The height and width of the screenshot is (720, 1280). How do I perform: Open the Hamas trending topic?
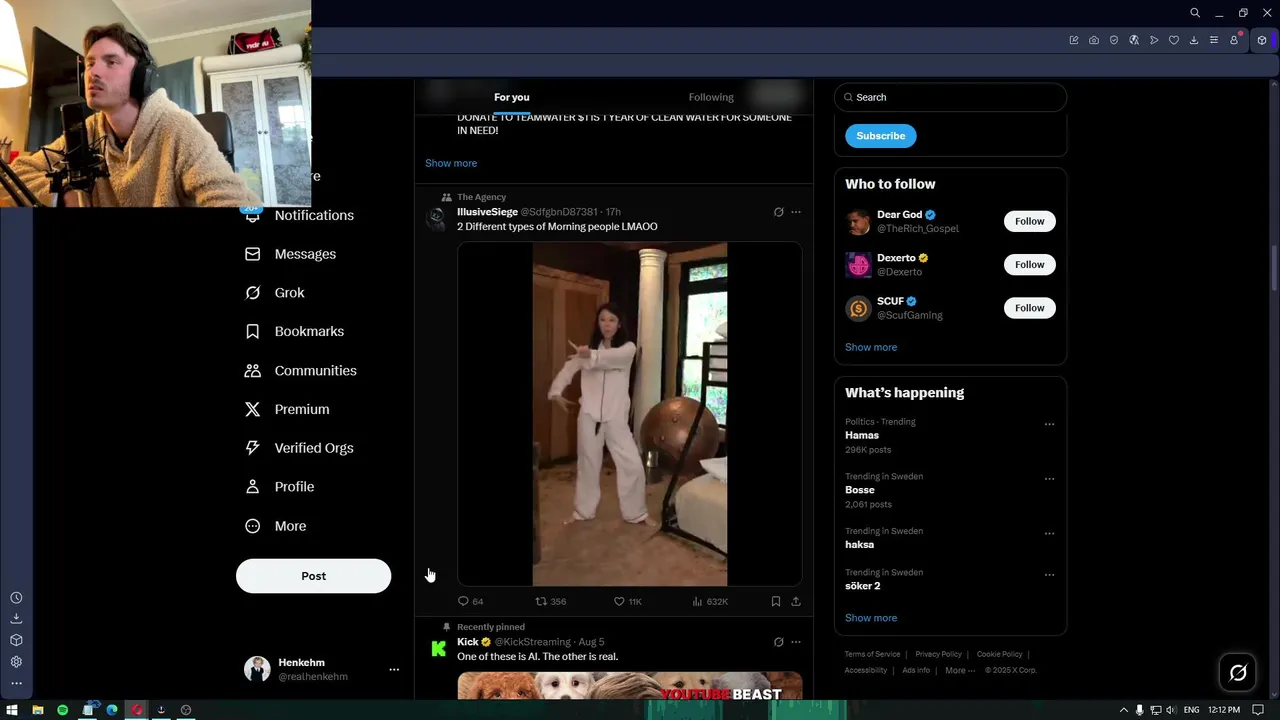862,435
